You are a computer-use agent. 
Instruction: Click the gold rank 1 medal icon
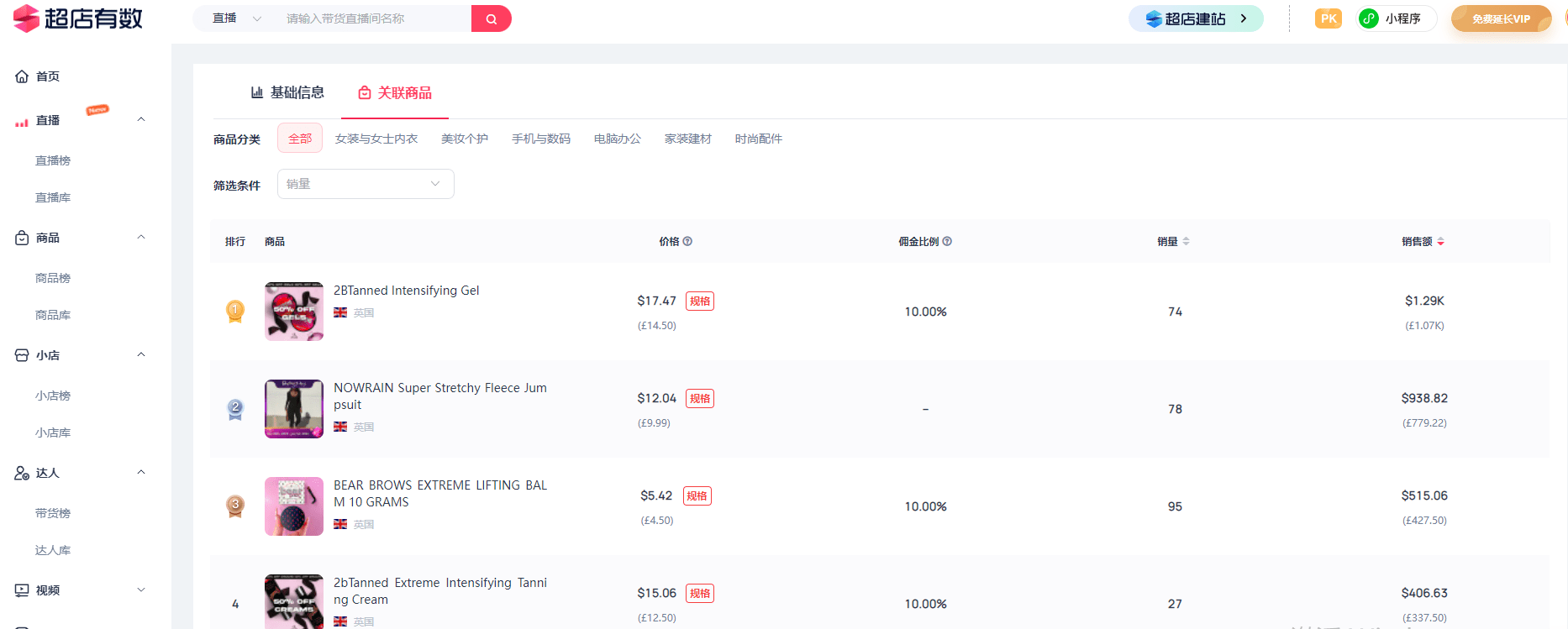pos(235,312)
